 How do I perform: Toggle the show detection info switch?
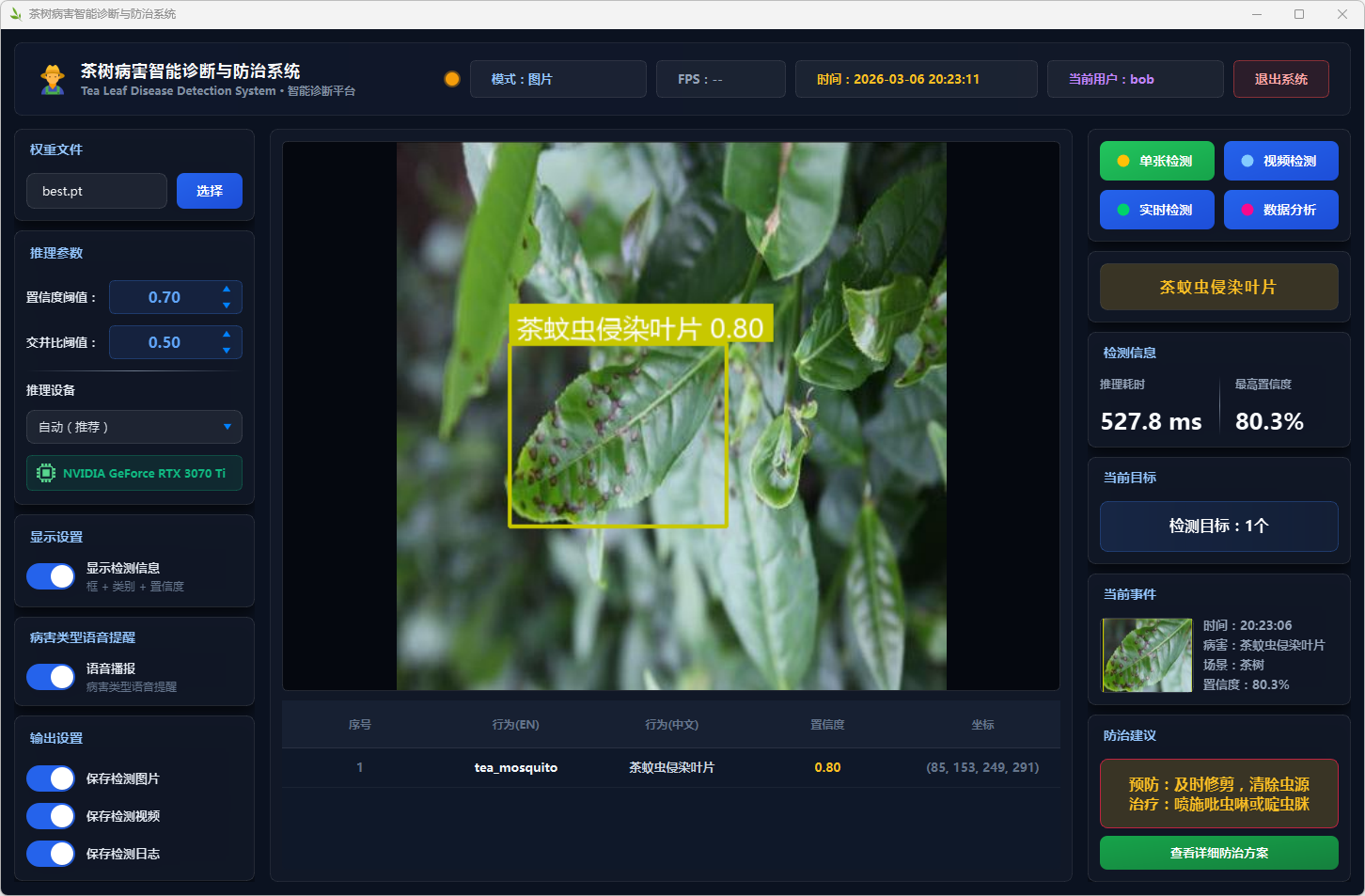51,576
